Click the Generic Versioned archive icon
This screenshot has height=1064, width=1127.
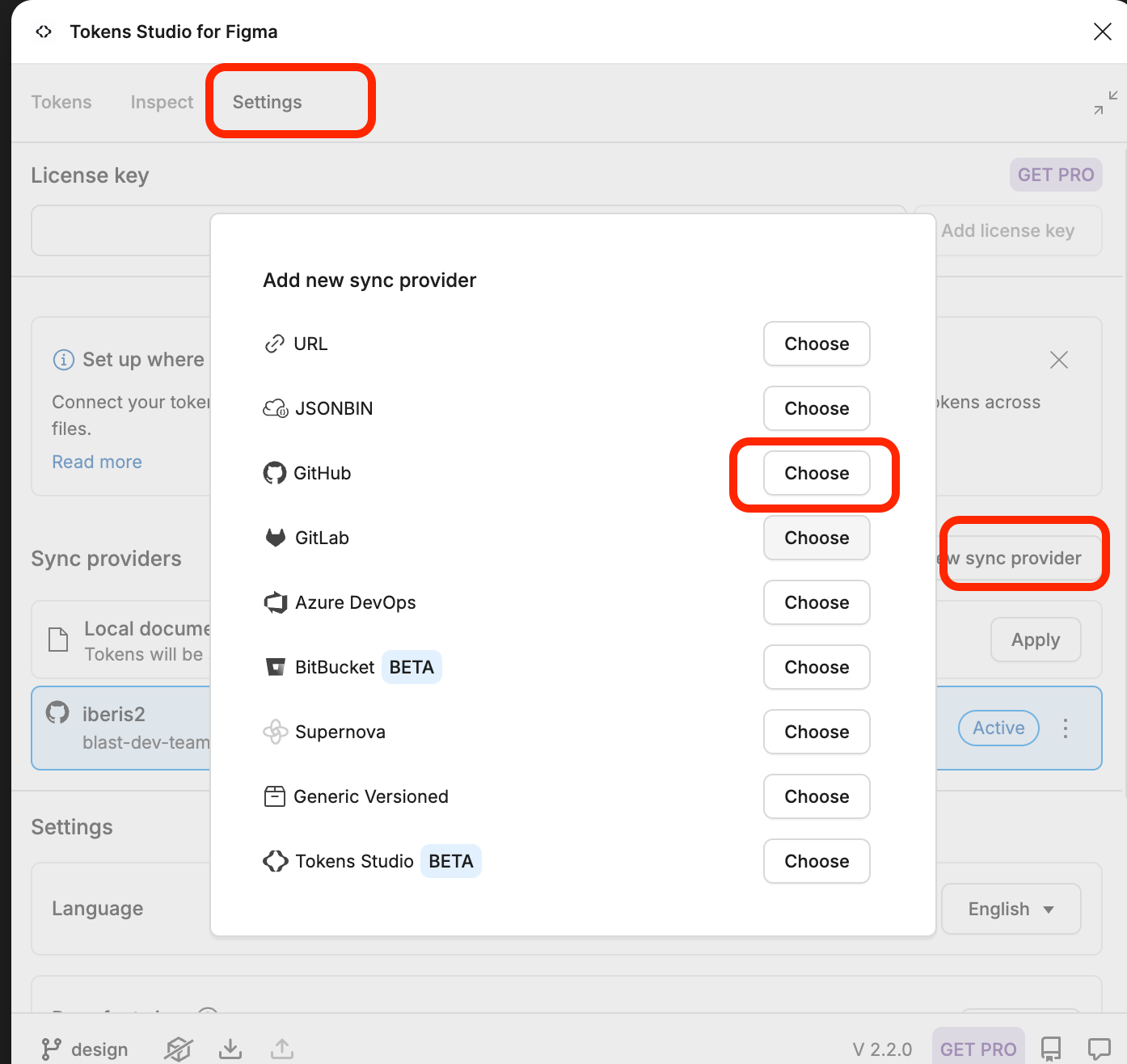275,796
